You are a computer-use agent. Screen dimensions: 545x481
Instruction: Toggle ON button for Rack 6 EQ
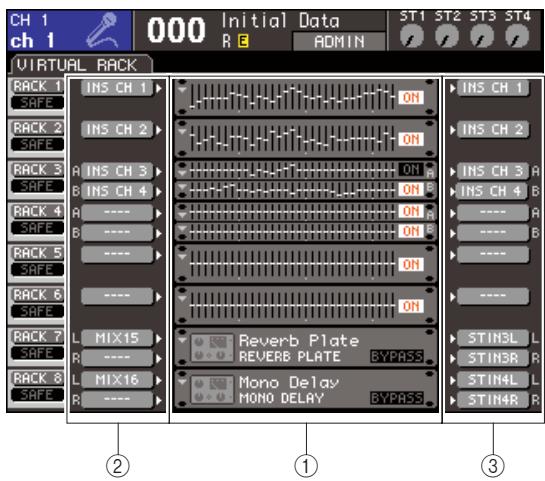coord(411,306)
